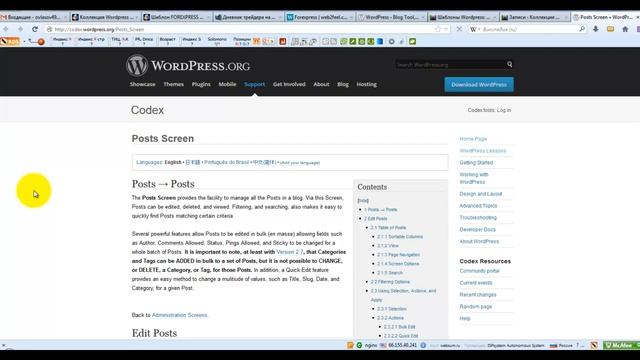Open the Advanced Topics sidebar link
The image size is (640, 360).
[x=478, y=206]
